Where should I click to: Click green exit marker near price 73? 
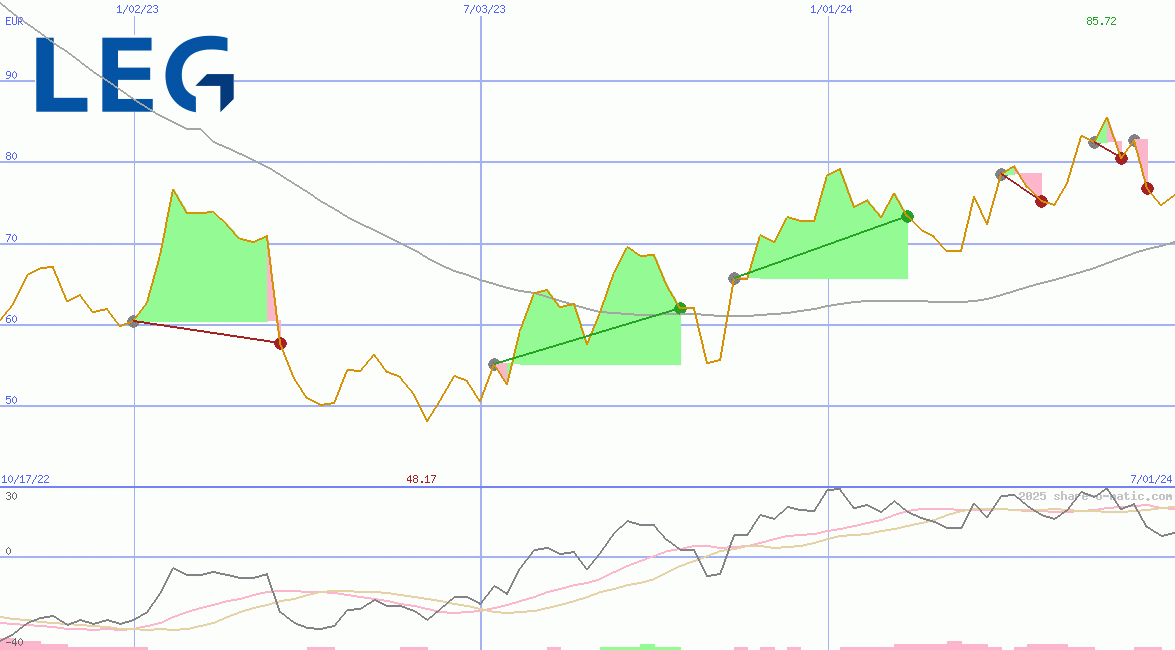click(x=907, y=216)
